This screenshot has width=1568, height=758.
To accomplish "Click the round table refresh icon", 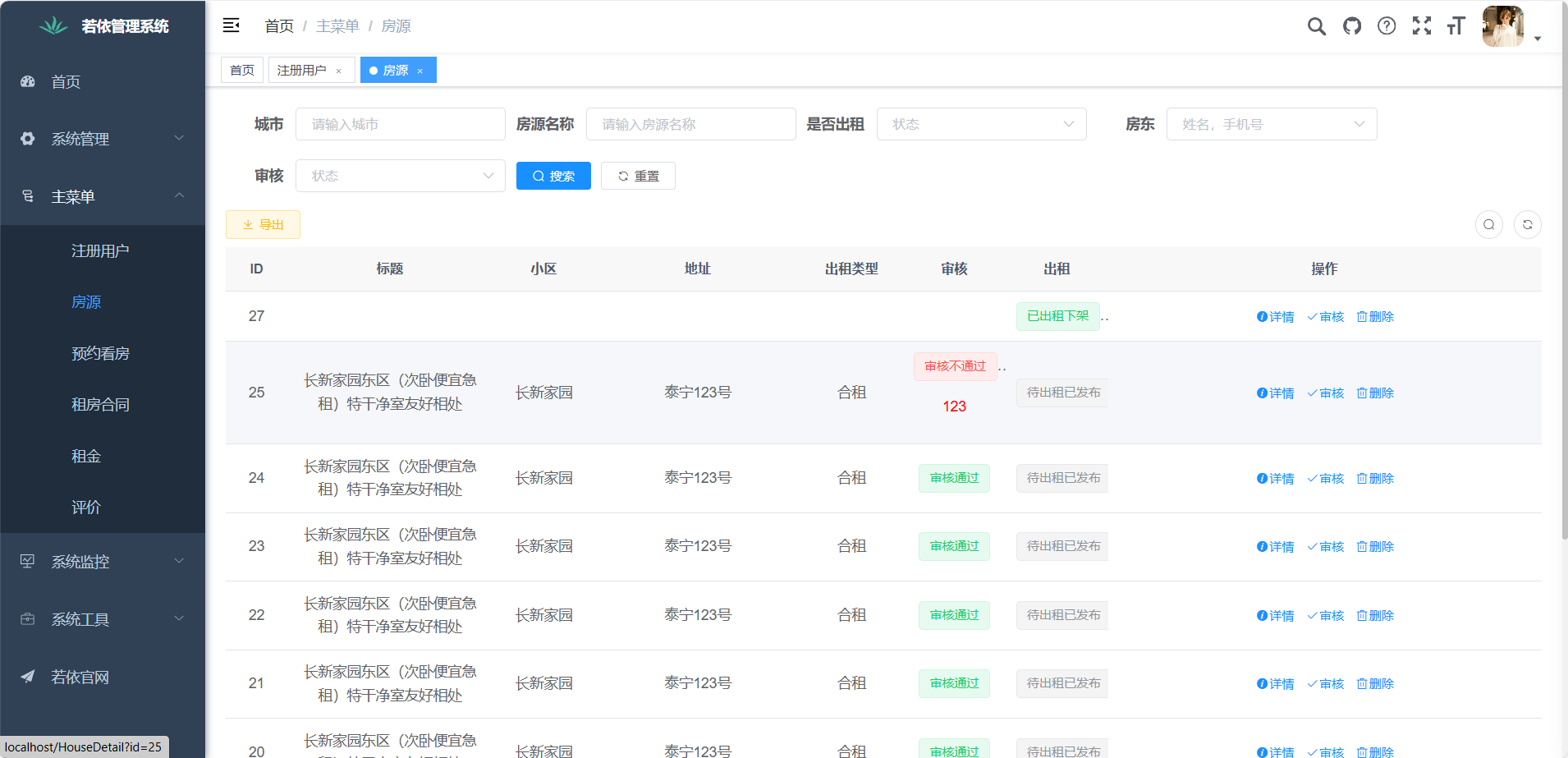I will pyautogui.click(x=1528, y=224).
